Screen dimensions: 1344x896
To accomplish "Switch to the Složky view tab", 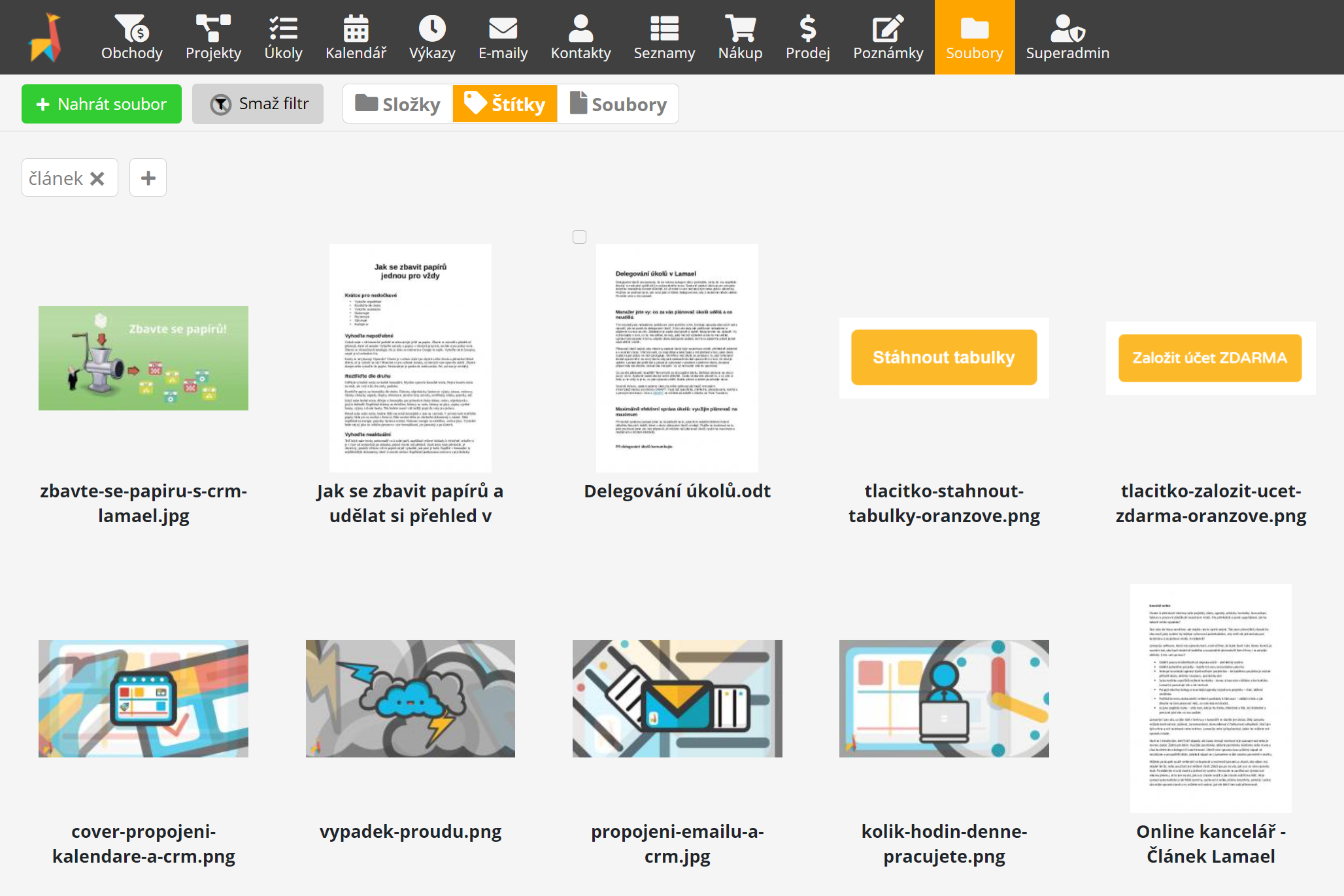I will [397, 104].
